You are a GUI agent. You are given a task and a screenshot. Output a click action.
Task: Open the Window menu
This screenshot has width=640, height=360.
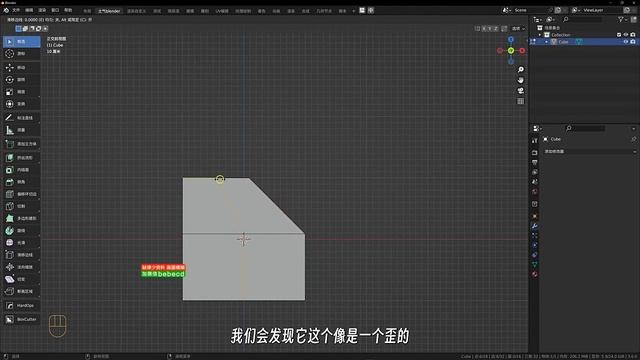(x=55, y=10)
